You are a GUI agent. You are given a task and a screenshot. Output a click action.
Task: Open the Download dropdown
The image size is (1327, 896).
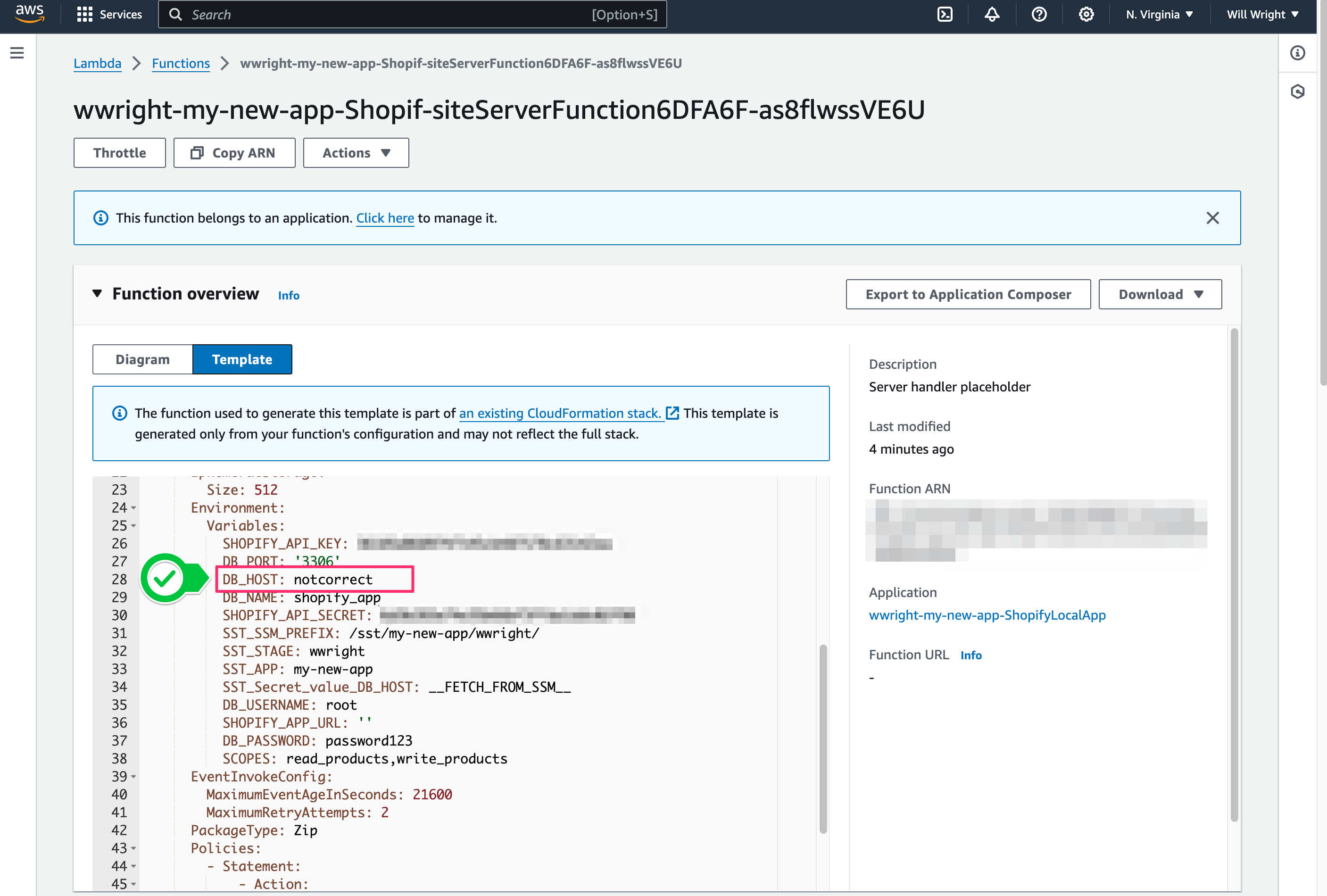click(x=1160, y=294)
